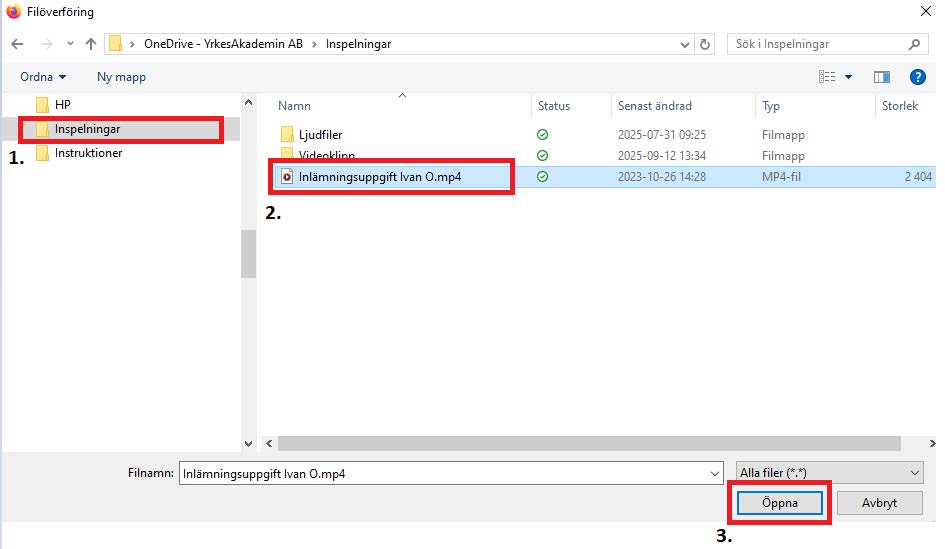The height and width of the screenshot is (549, 945).
Task: Select Inlämningsuppgift Ivan O.mp4 file
Action: 380,177
